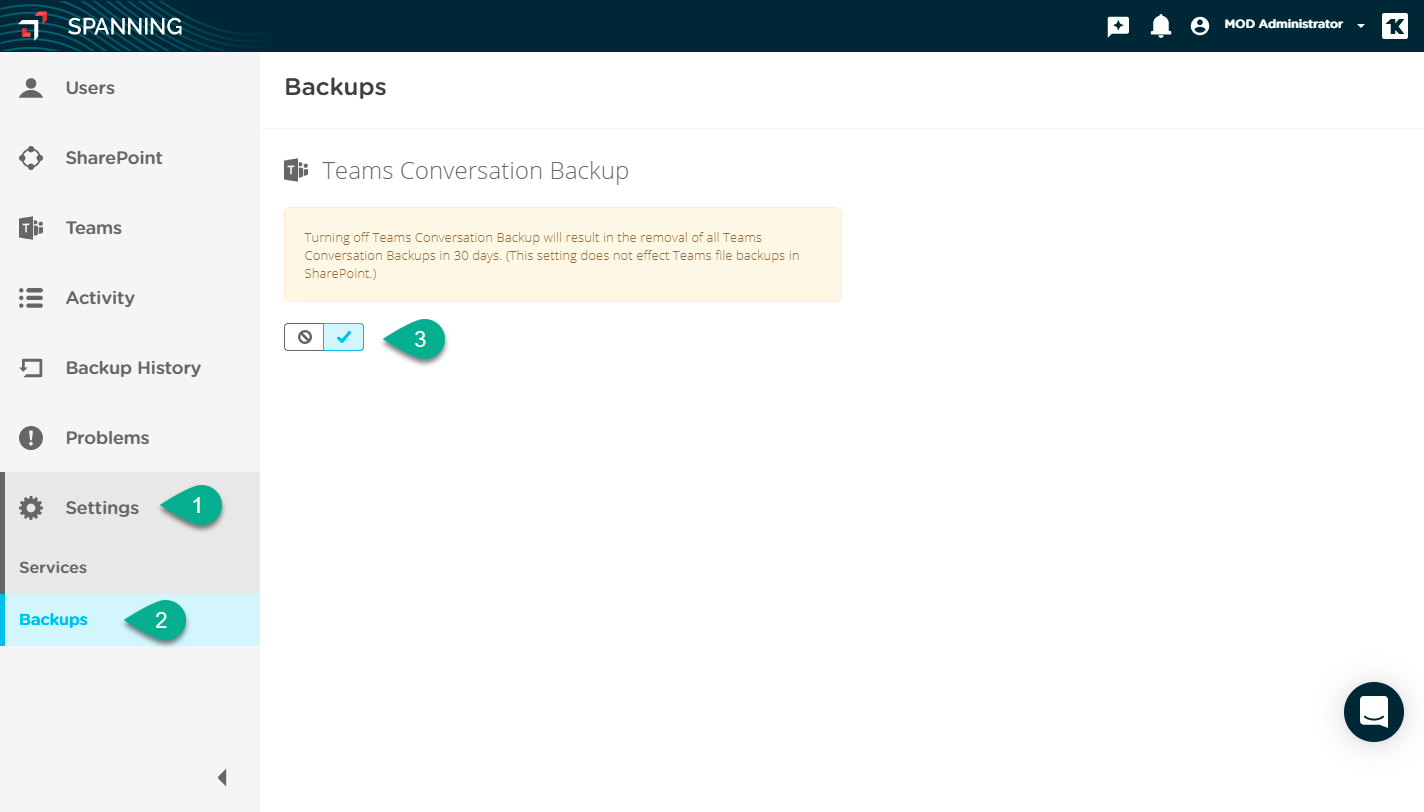
Task: Click the Teams icon in sidebar
Action: pos(31,228)
